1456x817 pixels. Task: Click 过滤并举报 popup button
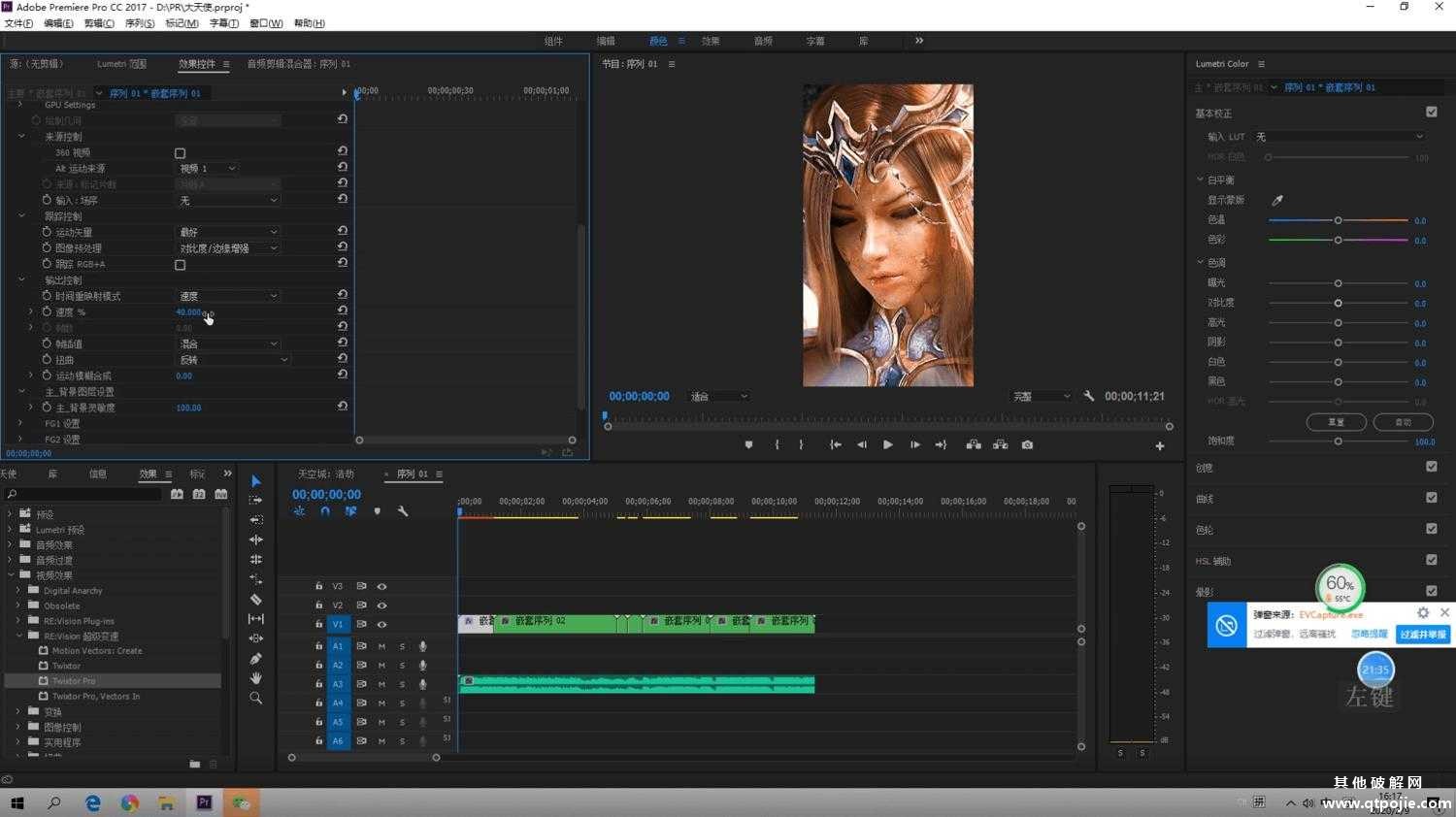click(1423, 634)
